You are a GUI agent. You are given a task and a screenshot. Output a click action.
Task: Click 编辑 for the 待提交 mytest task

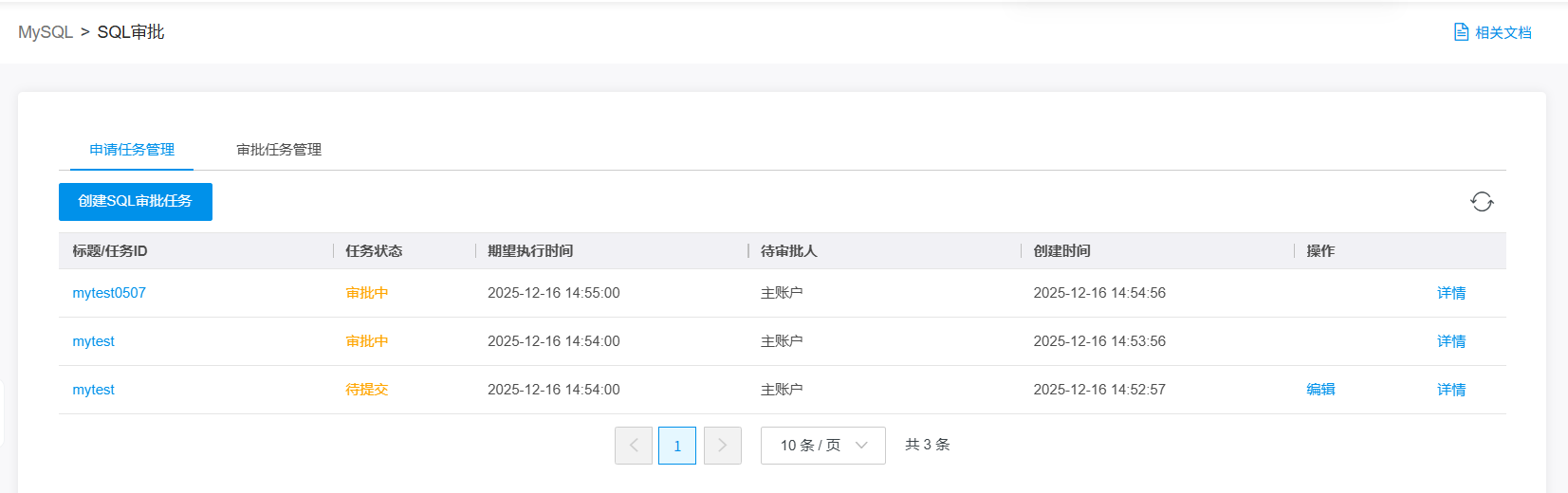(x=1320, y=390)
